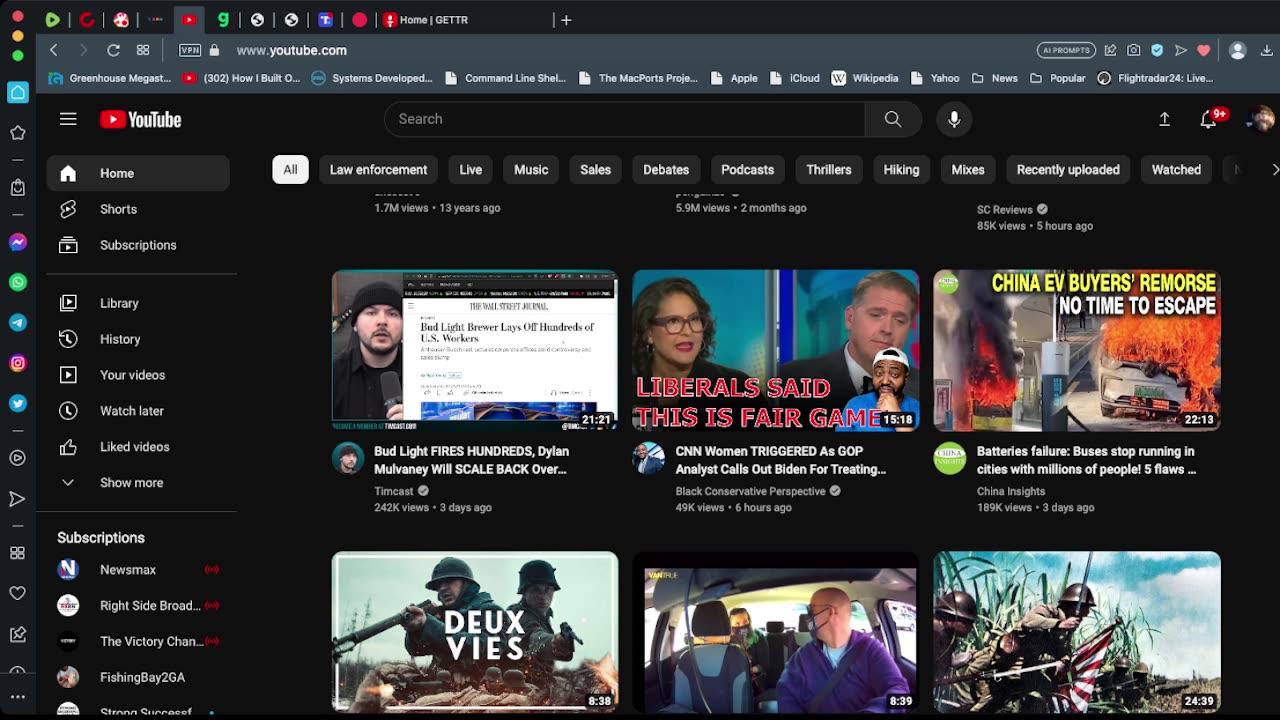
Task: Open Shorts in the sidebar
Action: [x=138, y=209]
